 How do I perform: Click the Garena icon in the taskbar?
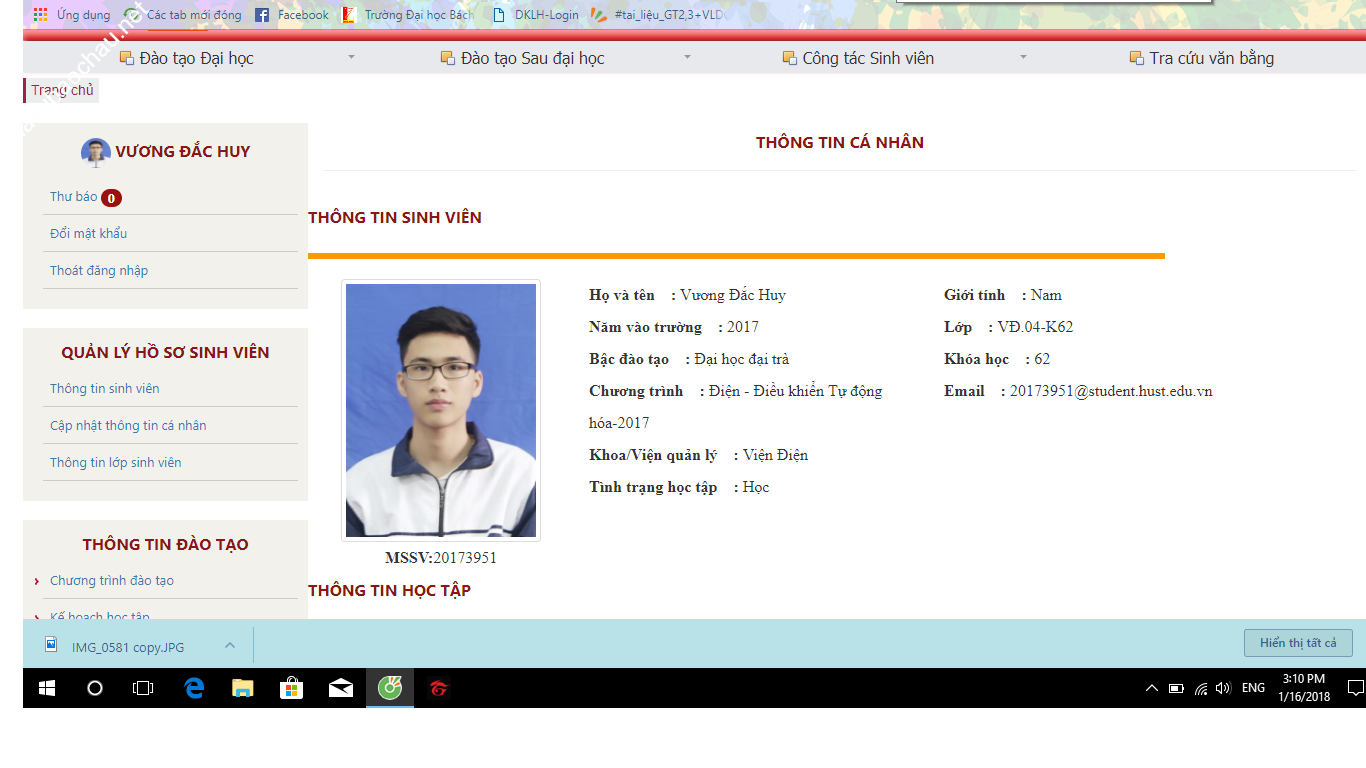pyautogui.click(x=438, y=688)
